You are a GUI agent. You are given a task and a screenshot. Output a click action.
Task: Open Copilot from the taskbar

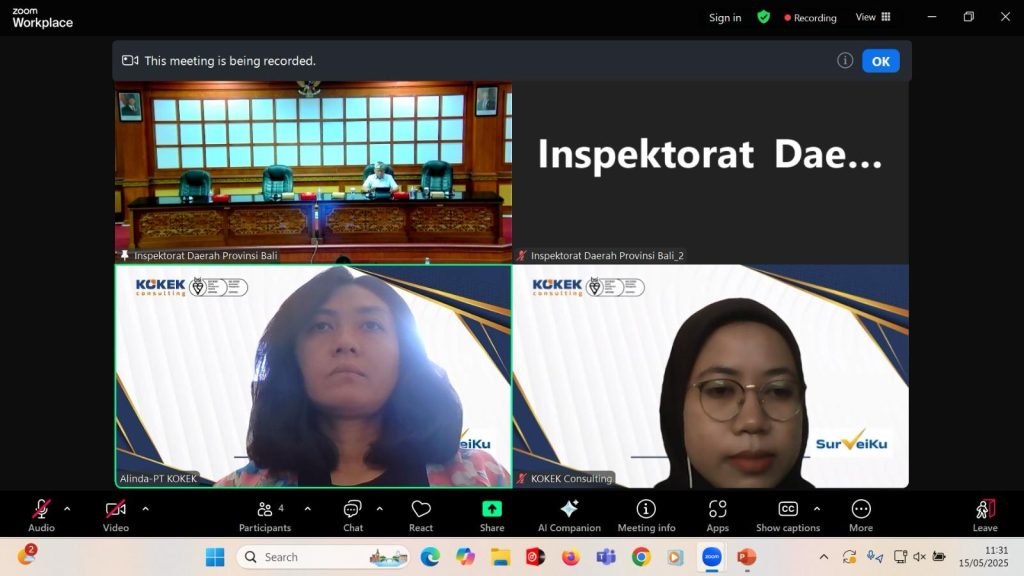(x=465, y=557)
